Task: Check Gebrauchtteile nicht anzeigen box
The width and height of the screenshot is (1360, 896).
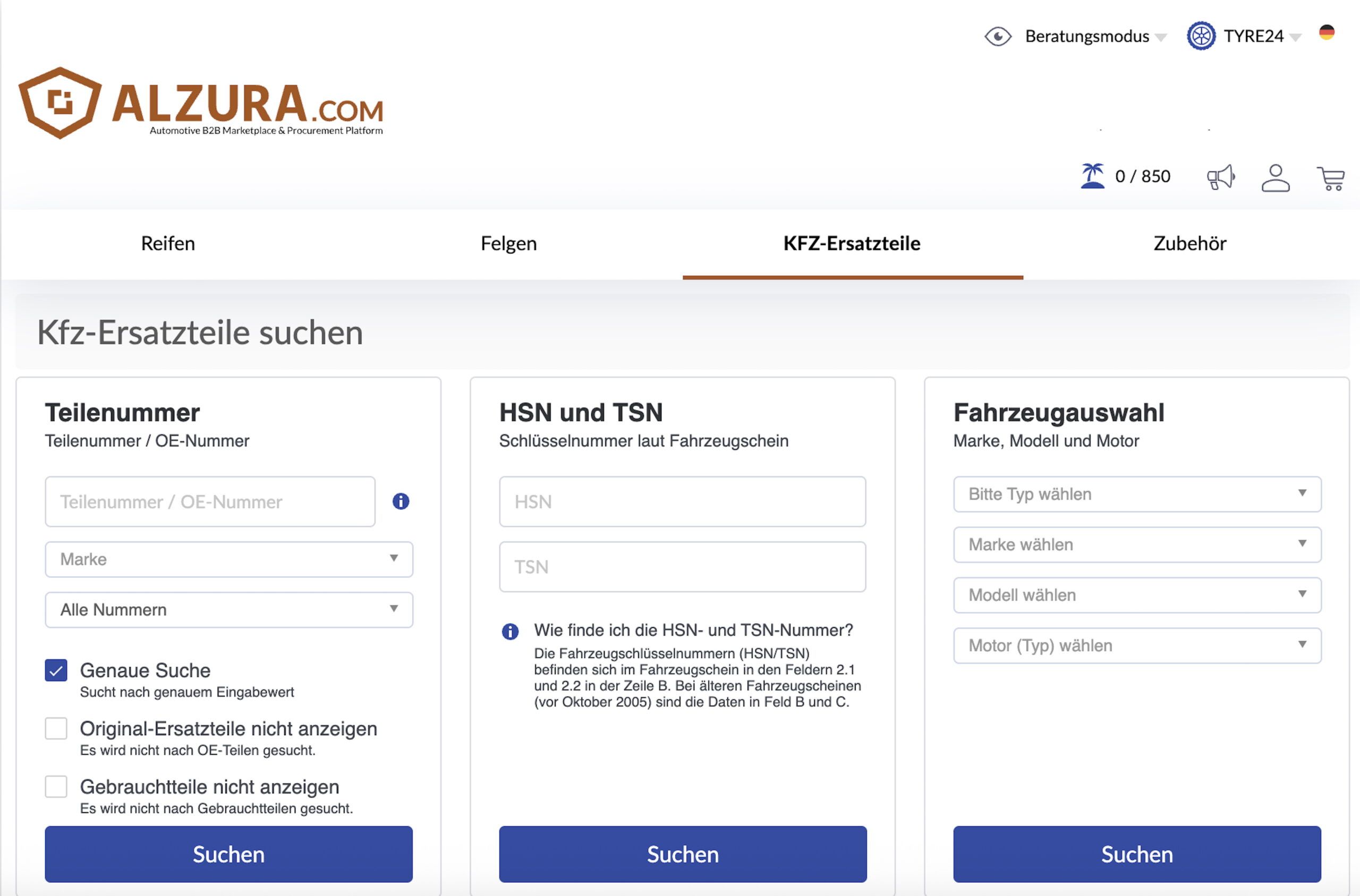Action: [x=56, y=787]
